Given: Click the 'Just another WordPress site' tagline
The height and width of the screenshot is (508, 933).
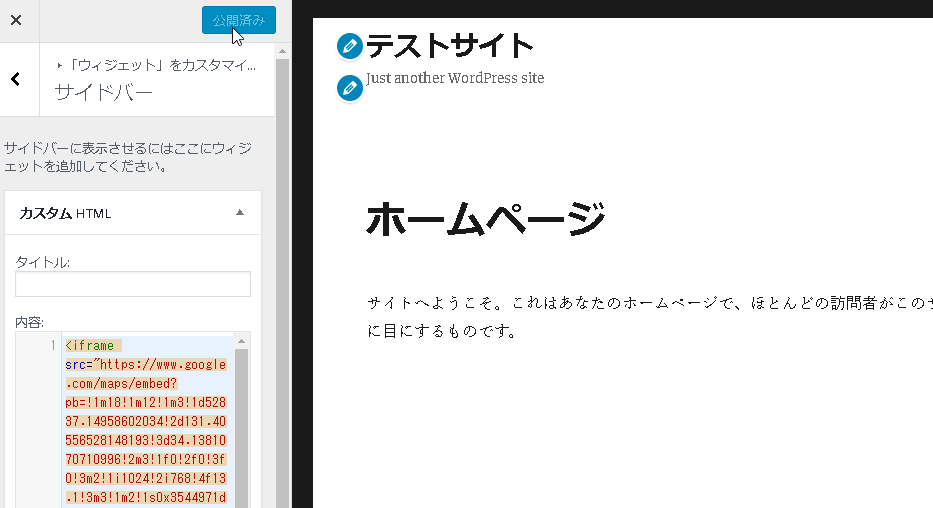Looking at the screenshot, I should 455,78.
